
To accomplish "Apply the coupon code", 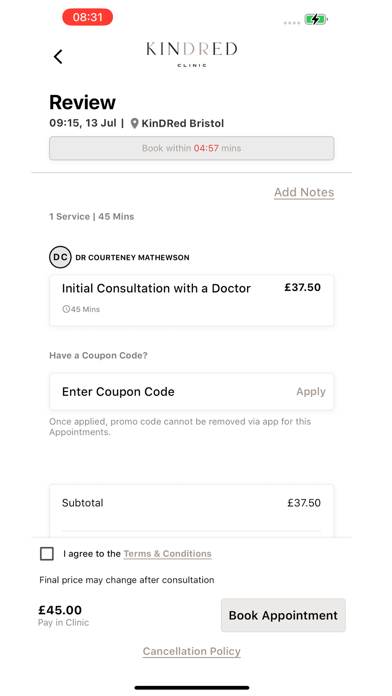I will [x=311, y=392].
